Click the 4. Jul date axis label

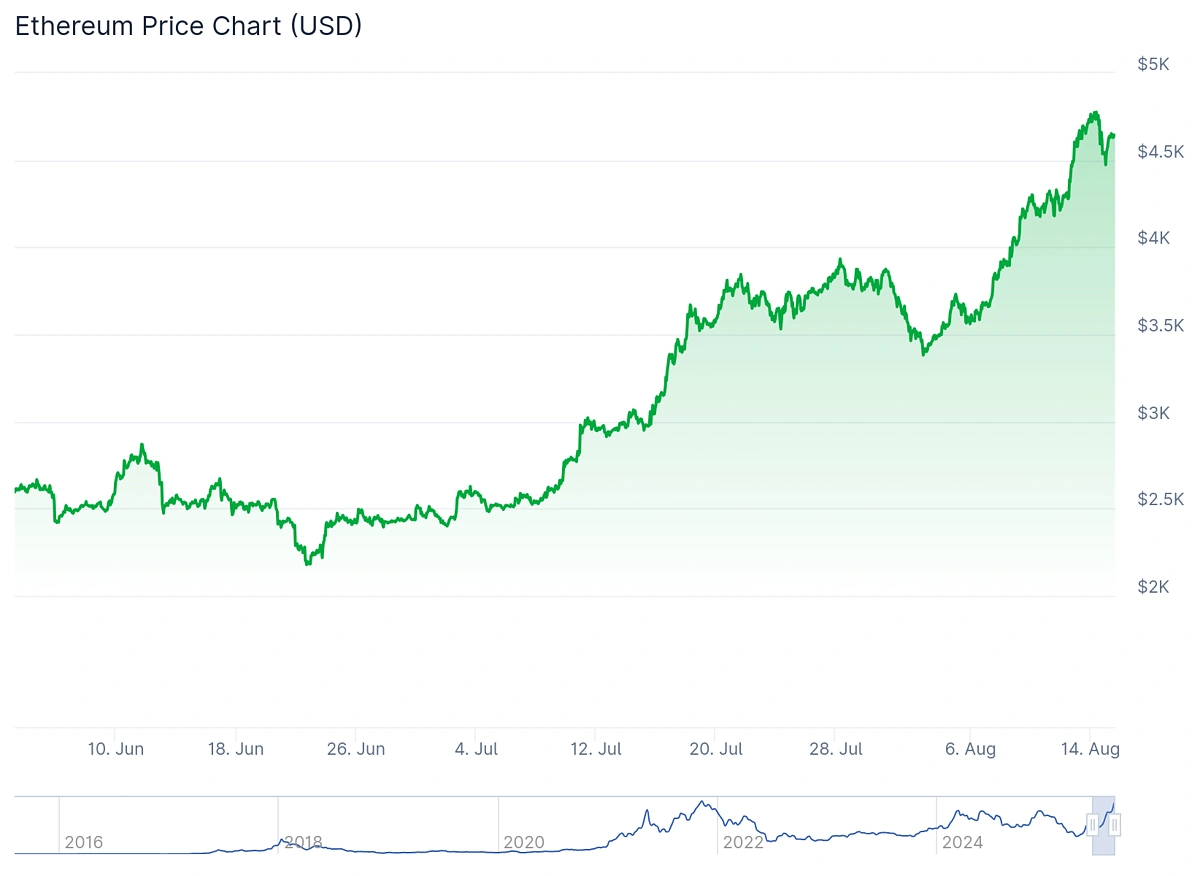pos(476,749)
